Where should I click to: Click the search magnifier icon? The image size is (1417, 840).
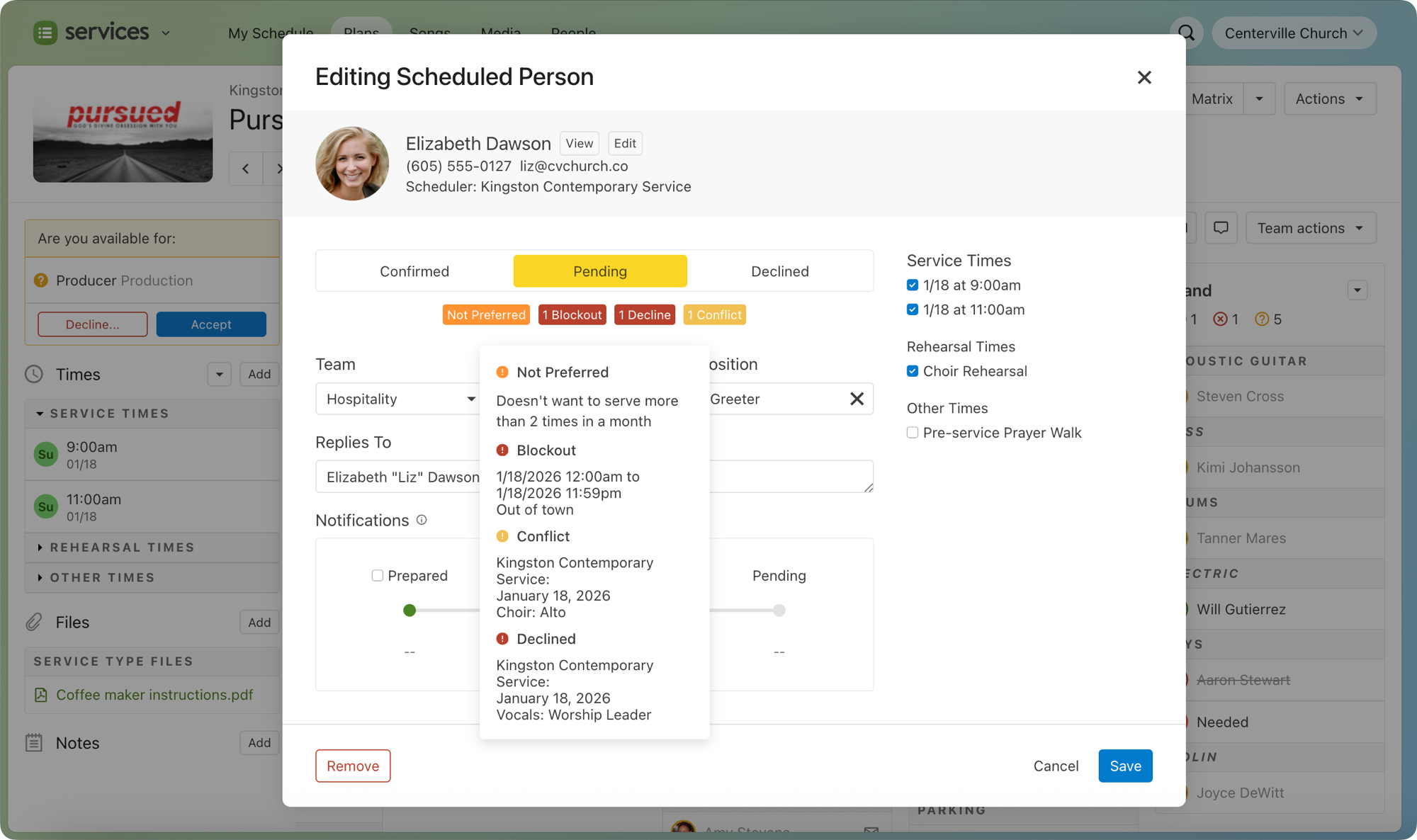click(1186, 33)
